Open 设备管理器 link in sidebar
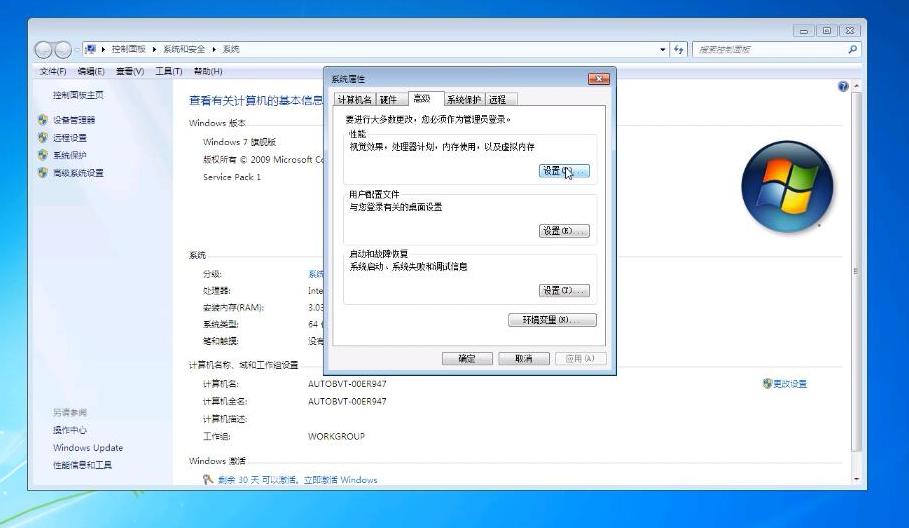This screenshot has width=909, height=528. coord(74,120)
